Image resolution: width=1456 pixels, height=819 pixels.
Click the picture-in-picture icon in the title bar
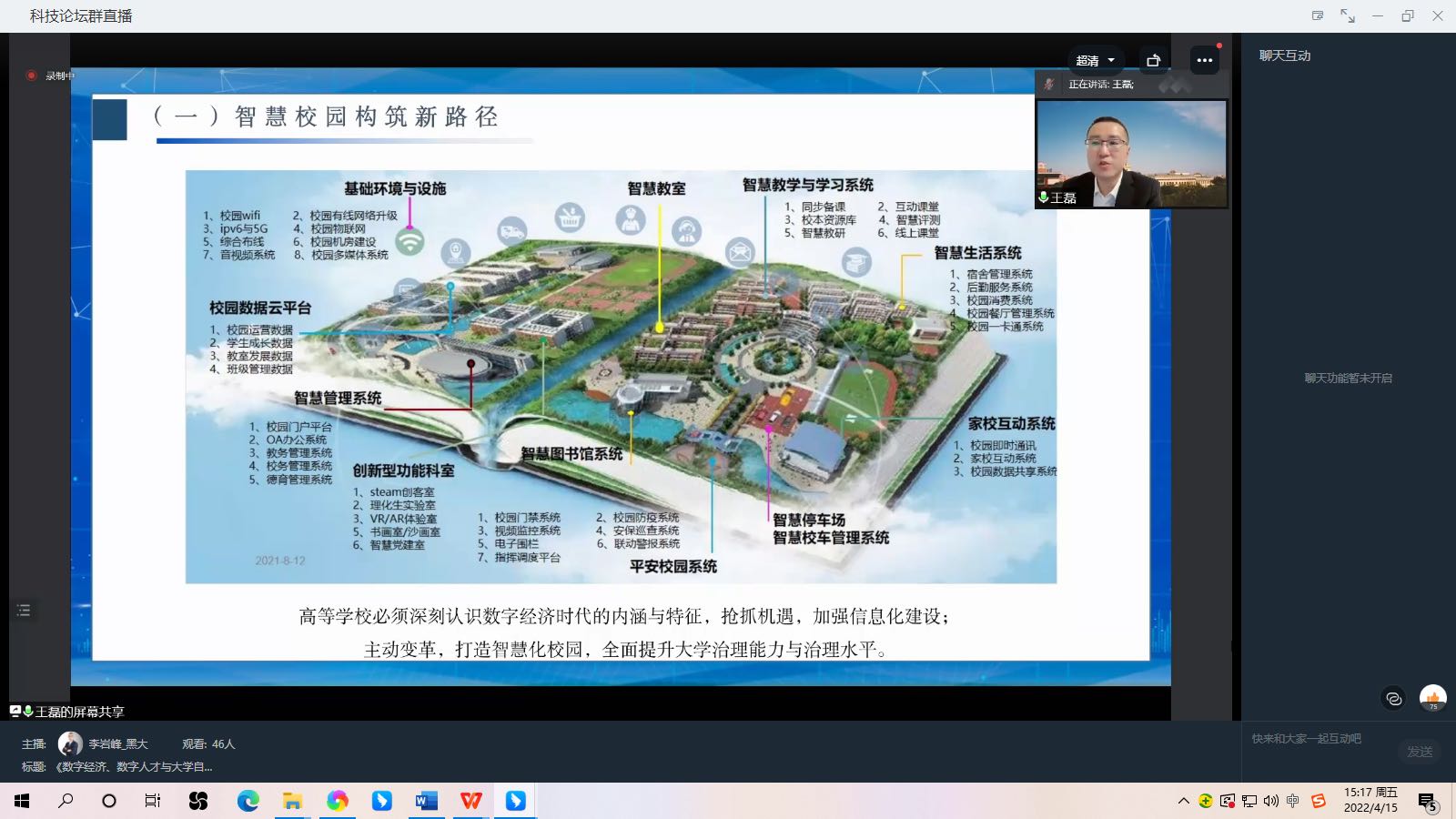click(x=1318, y=15)
